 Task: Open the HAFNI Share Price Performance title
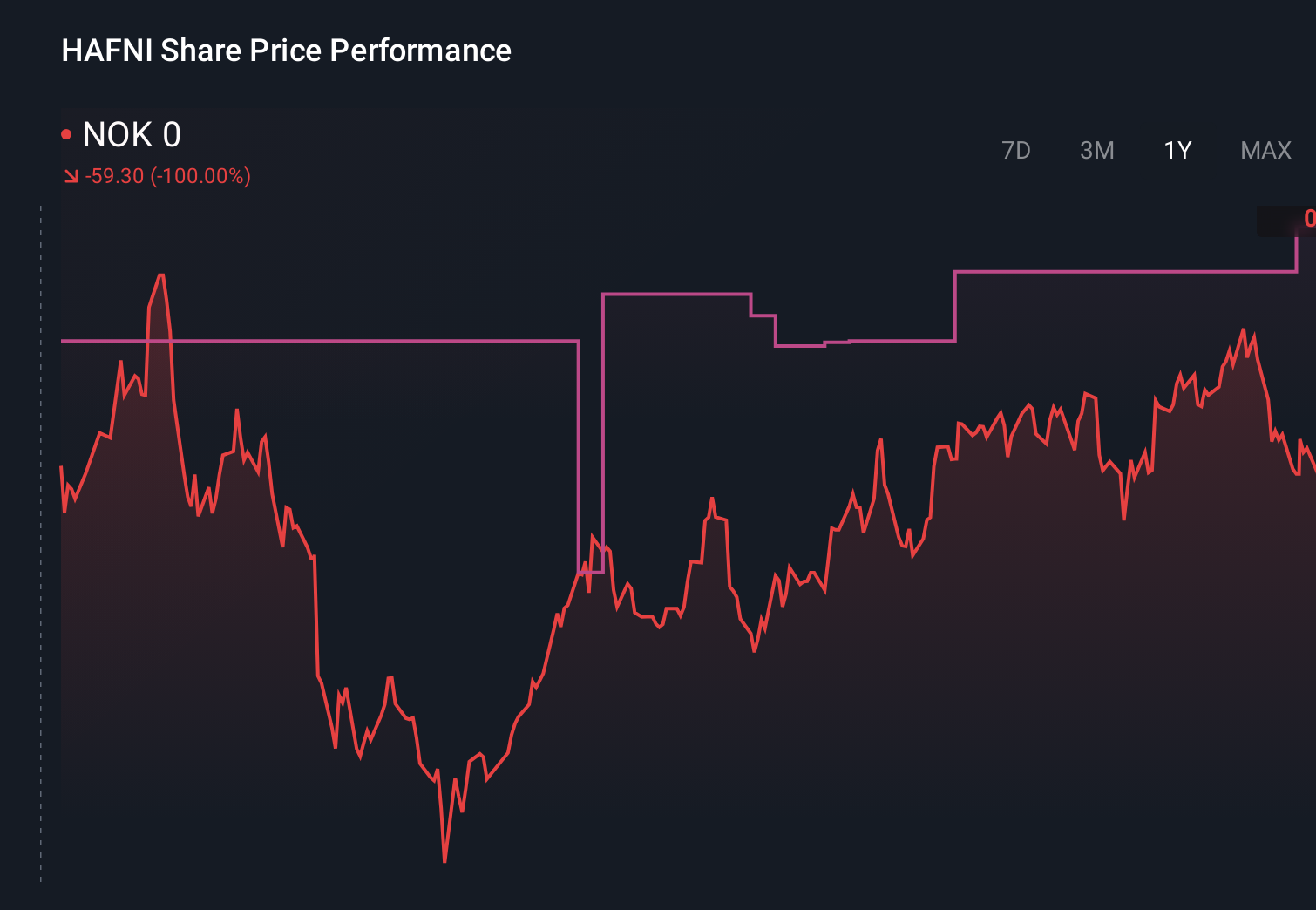[285, 50]
